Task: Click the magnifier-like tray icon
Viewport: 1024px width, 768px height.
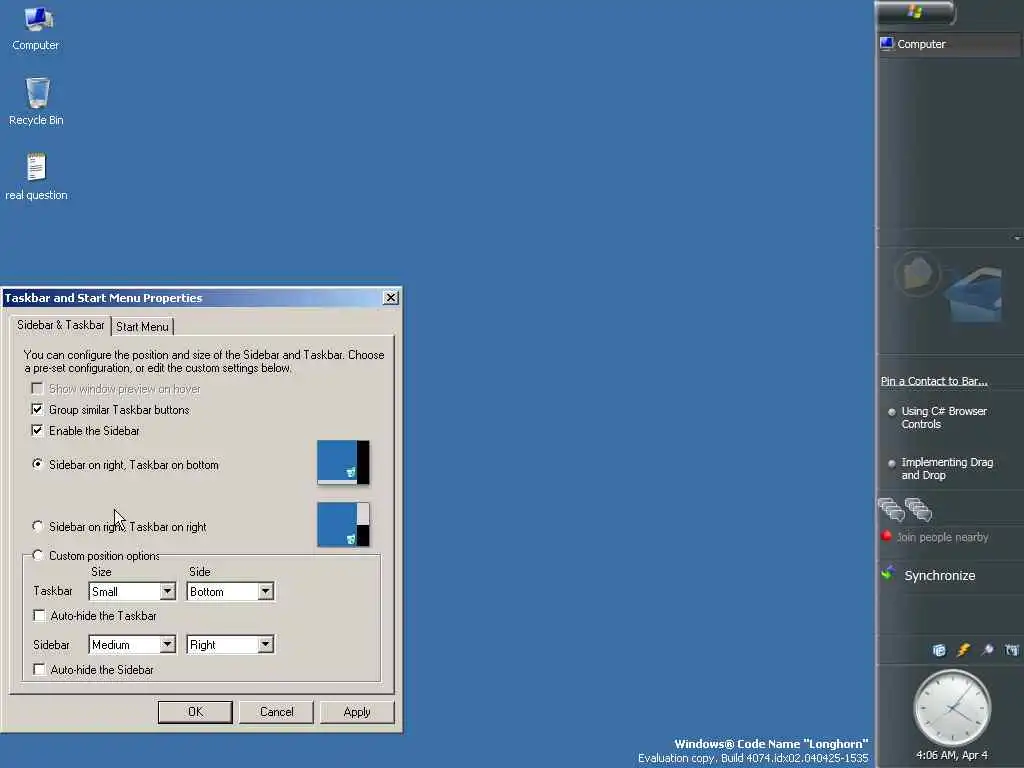Action: (987, 650)
